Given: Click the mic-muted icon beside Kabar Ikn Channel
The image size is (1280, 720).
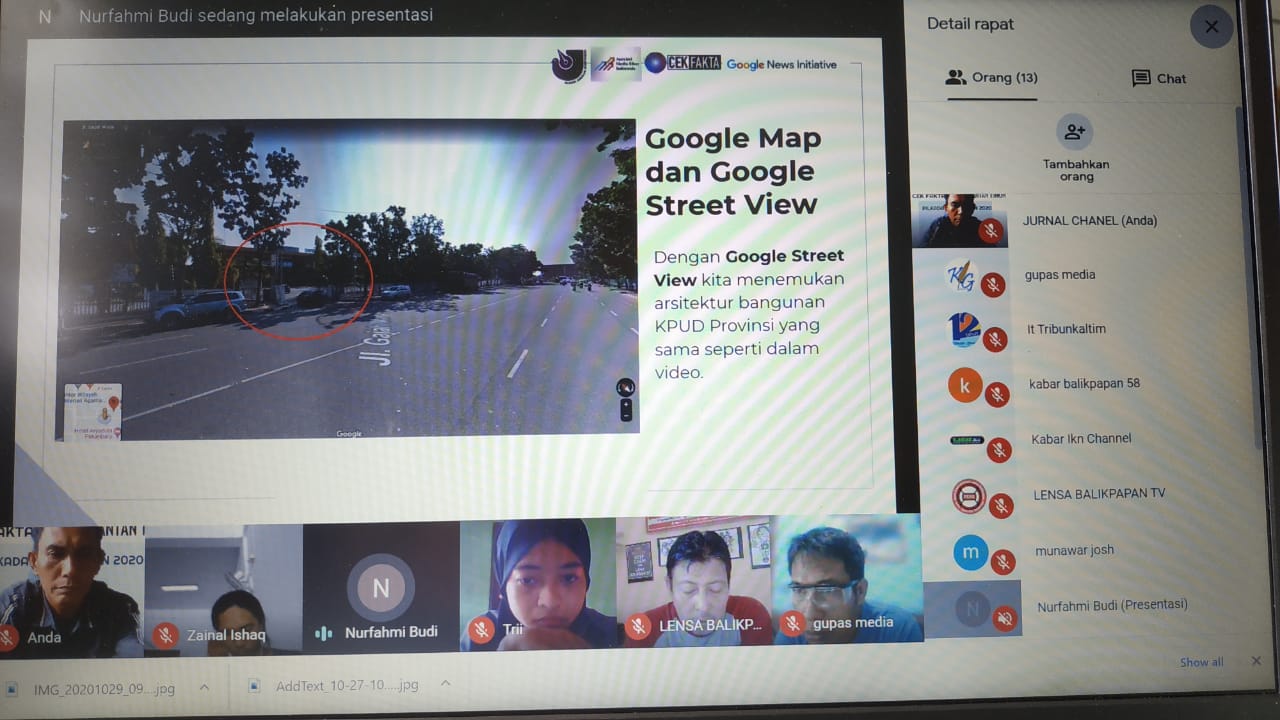Looking at the screenshot, I should pos(998,451).
